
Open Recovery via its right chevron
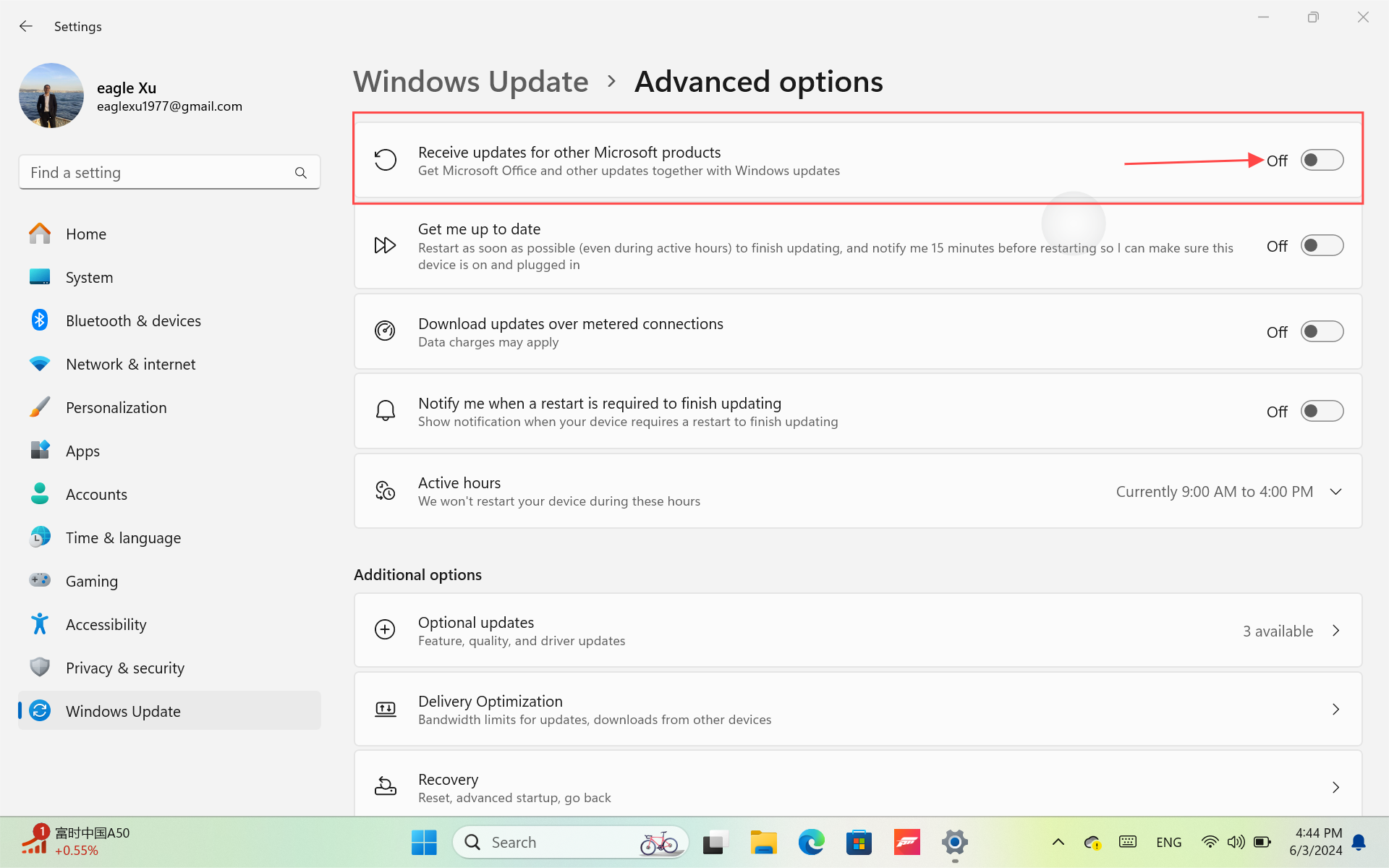[1336, 787]
